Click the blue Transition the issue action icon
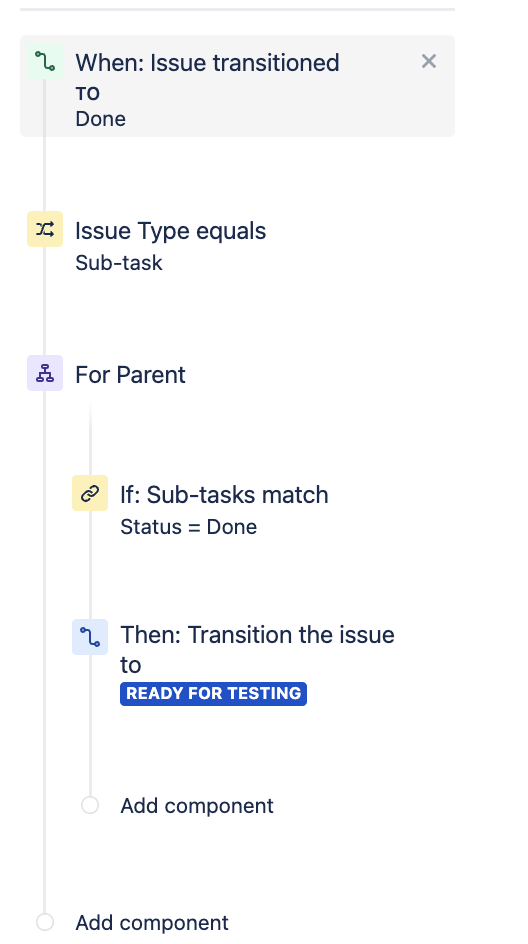The image size is (528, 944). point(90,637)
